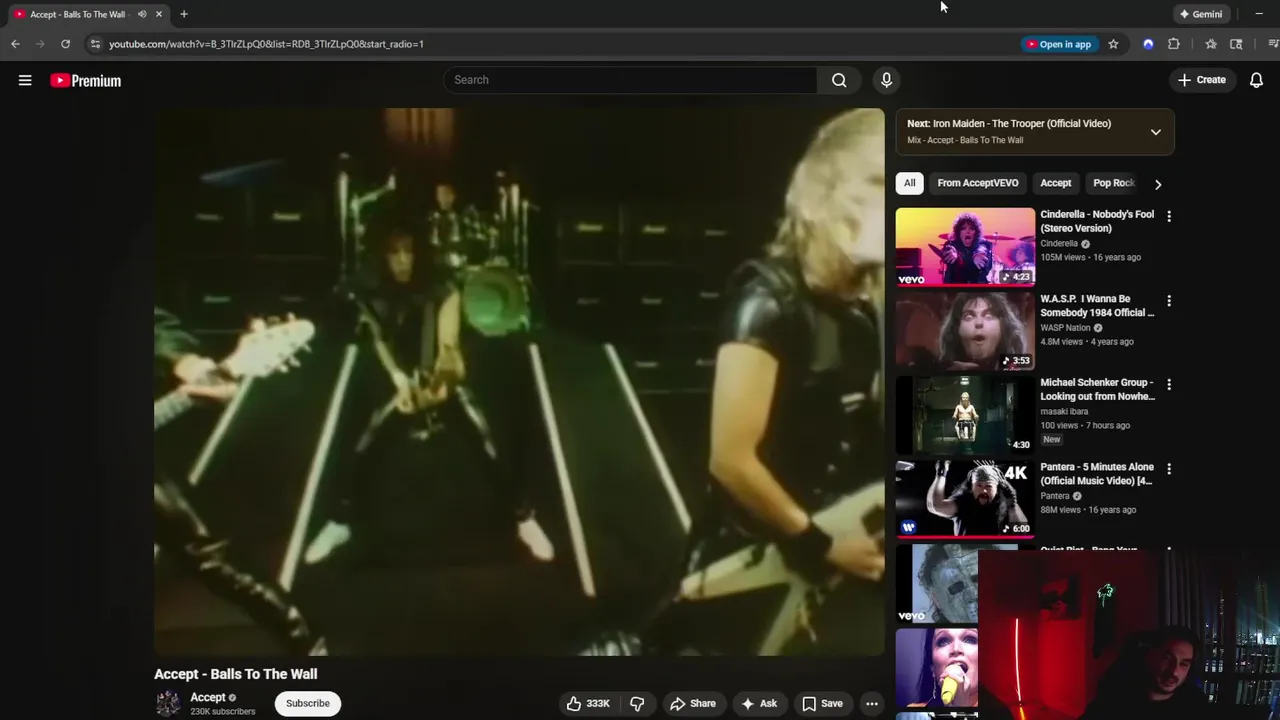Click Pantera - 5 Minutes Alone title
Viewport: 1280px width, 720px height.
(x=1097, y=474)
